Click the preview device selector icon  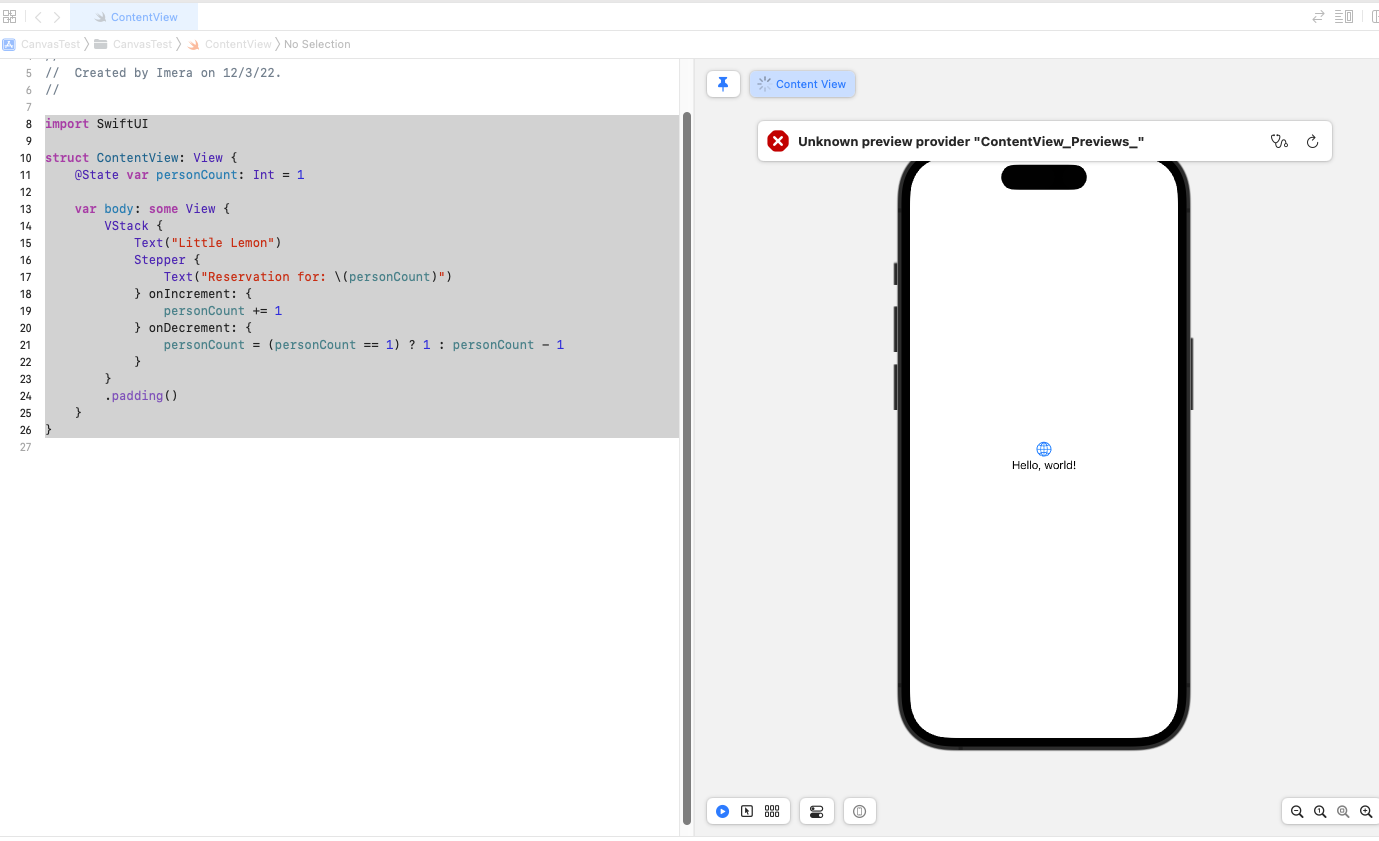click(x=859, y=811)
